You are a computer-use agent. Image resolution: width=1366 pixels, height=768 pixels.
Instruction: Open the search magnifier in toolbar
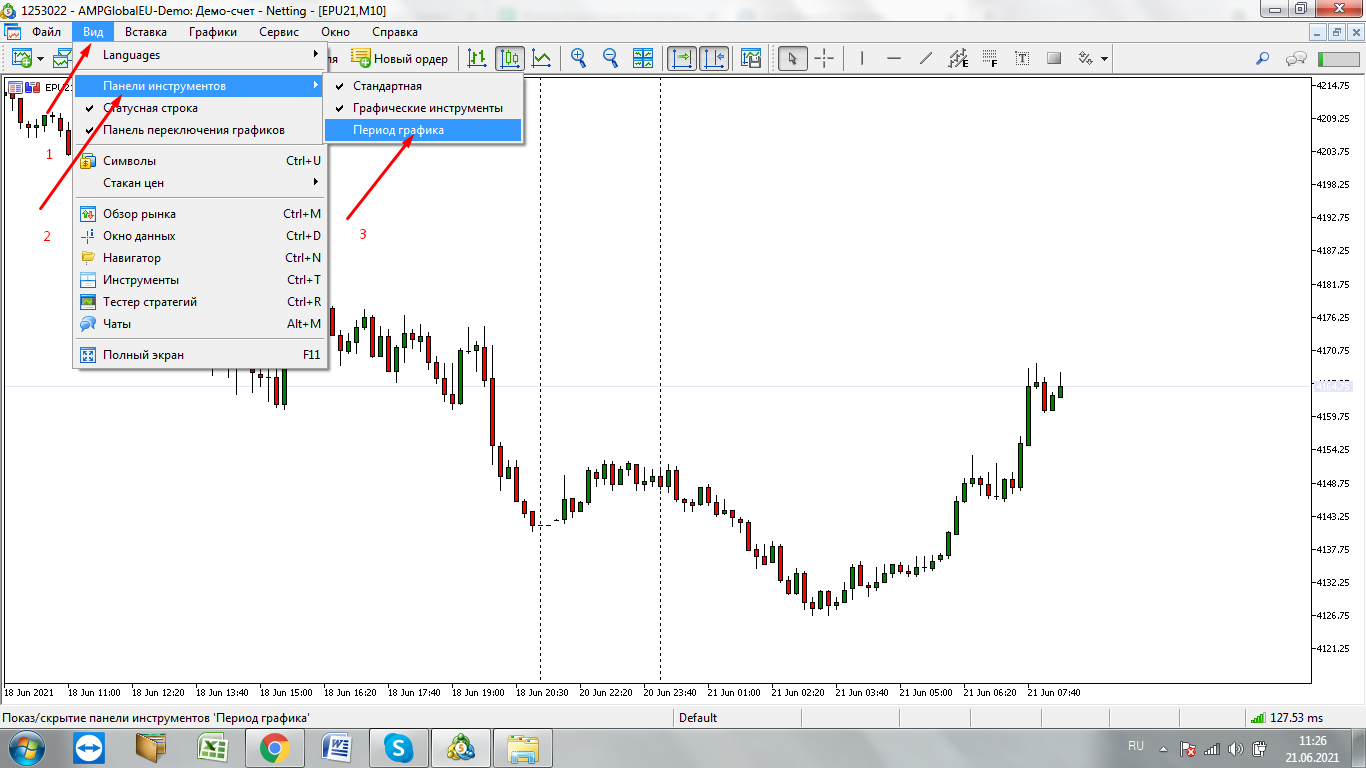(x=1263, y=58)
